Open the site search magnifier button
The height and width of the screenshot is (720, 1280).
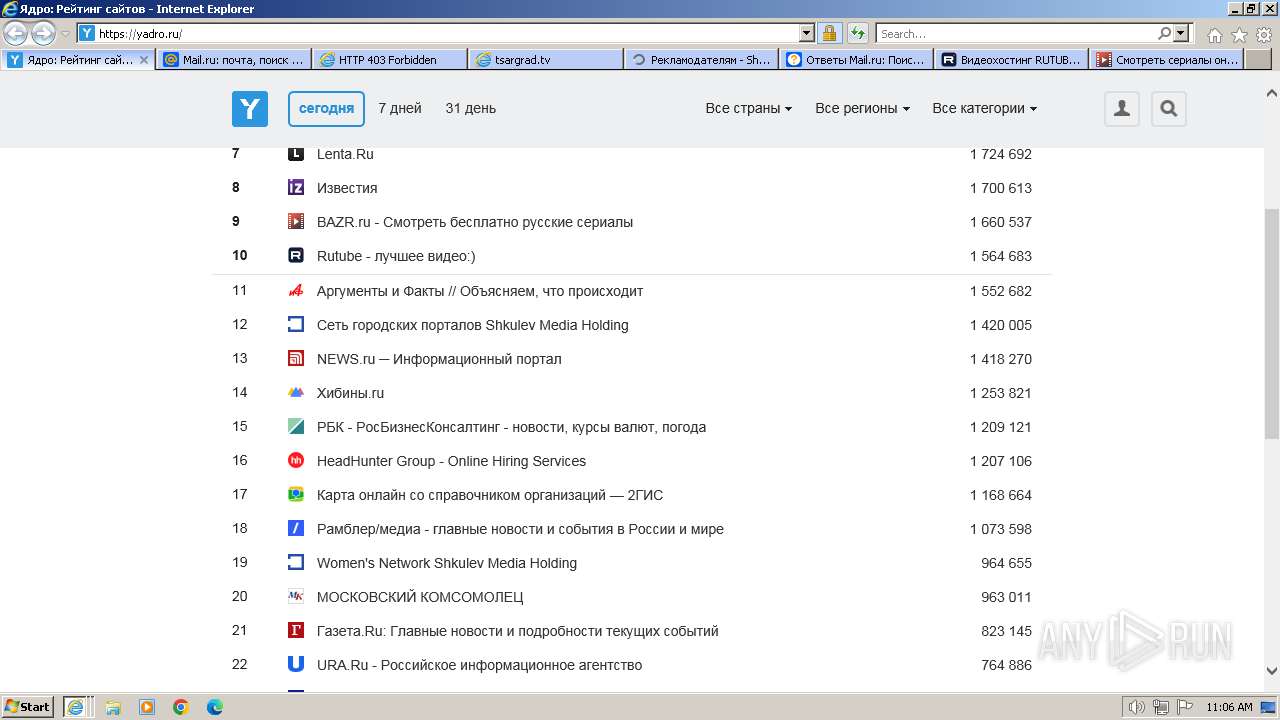tap(1169, 109)
